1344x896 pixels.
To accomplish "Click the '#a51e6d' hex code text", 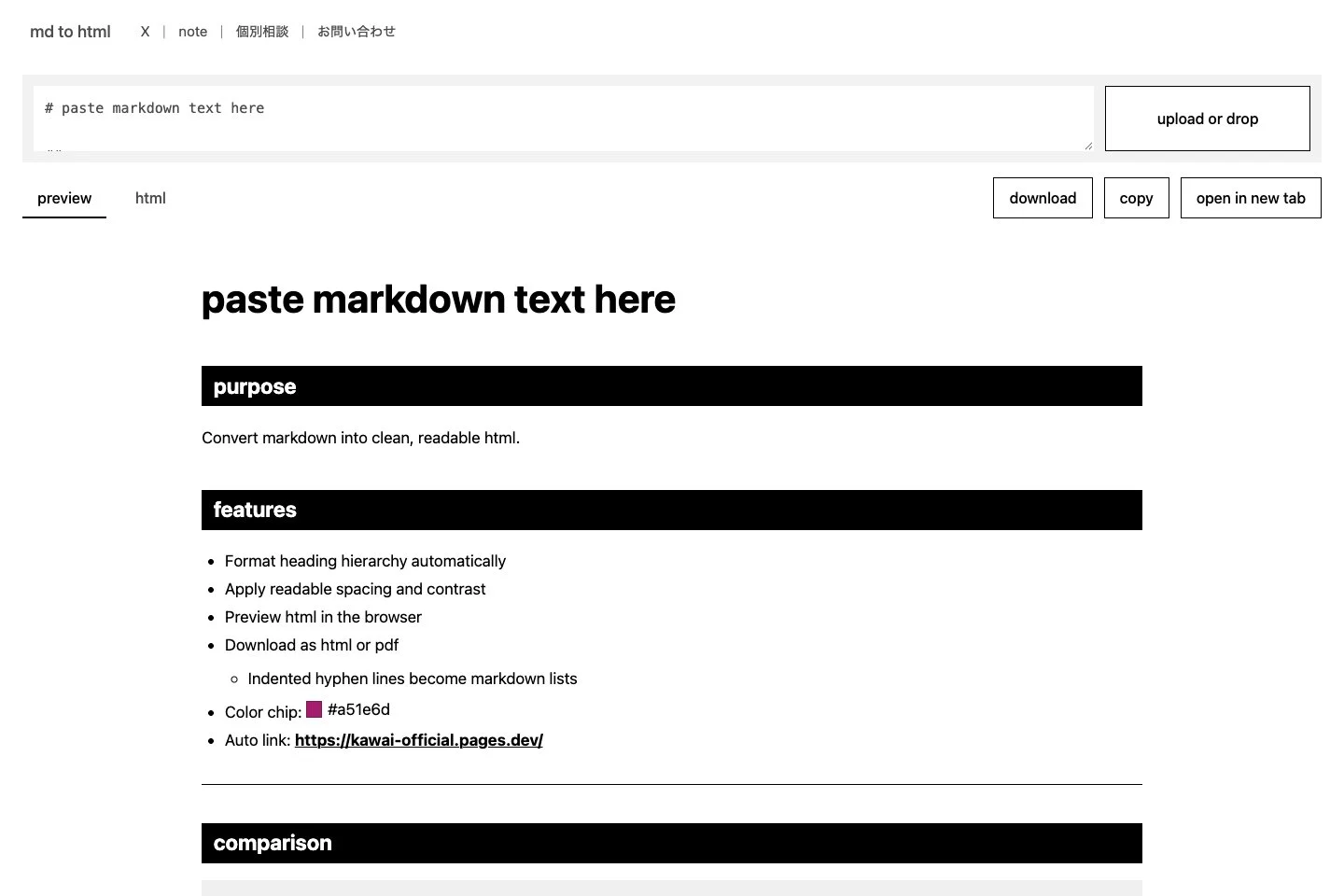I will (x=358, y=709).
